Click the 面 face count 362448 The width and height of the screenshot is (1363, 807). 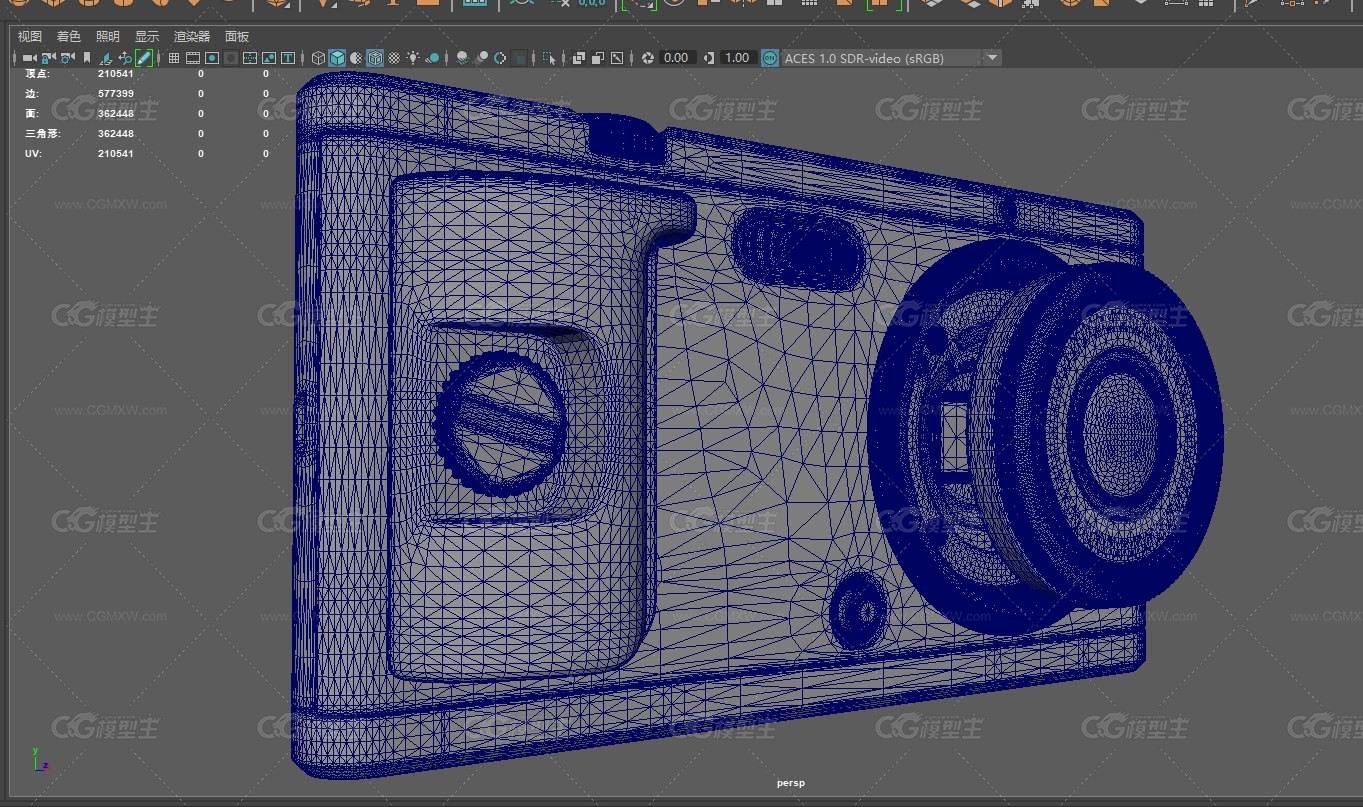(x=116, y=113)
